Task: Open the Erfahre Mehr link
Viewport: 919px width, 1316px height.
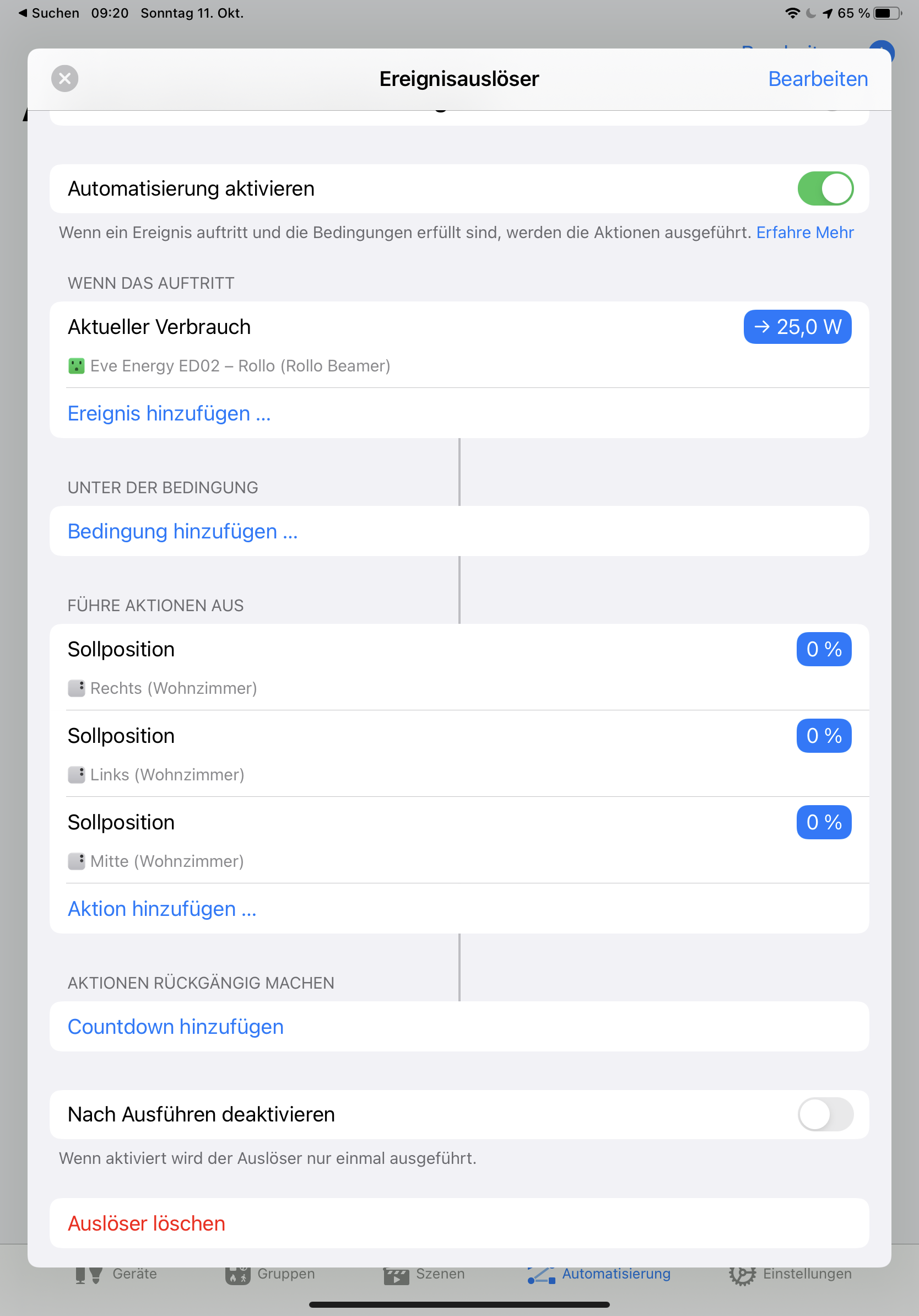Action: [x=804, y=233]
